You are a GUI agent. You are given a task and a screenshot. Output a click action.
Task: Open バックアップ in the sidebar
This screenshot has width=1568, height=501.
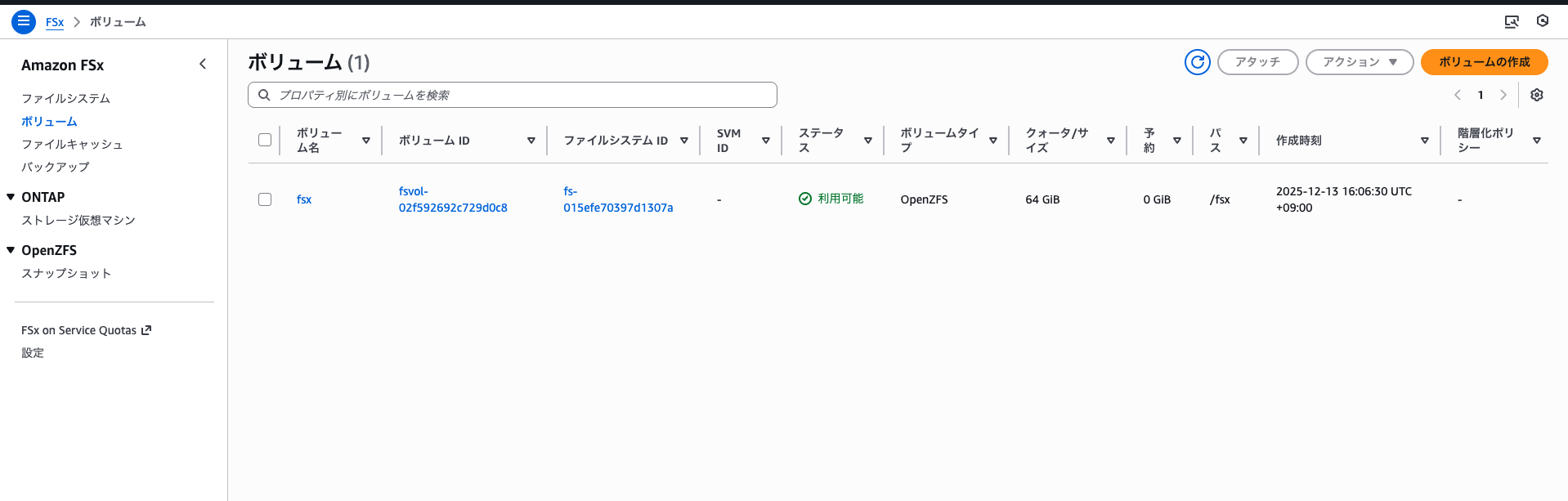[x=56, y=167]
